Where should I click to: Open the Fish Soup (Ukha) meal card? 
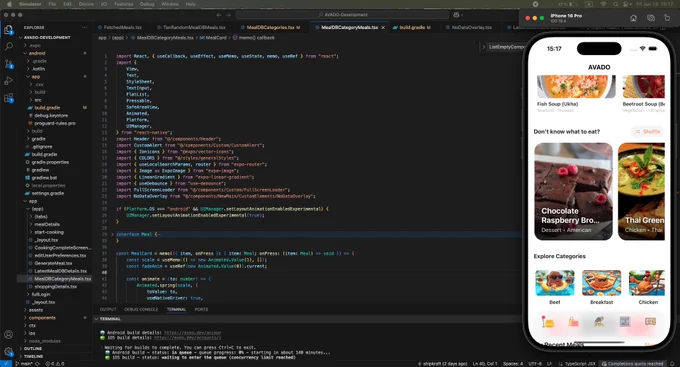click(576, 94)
